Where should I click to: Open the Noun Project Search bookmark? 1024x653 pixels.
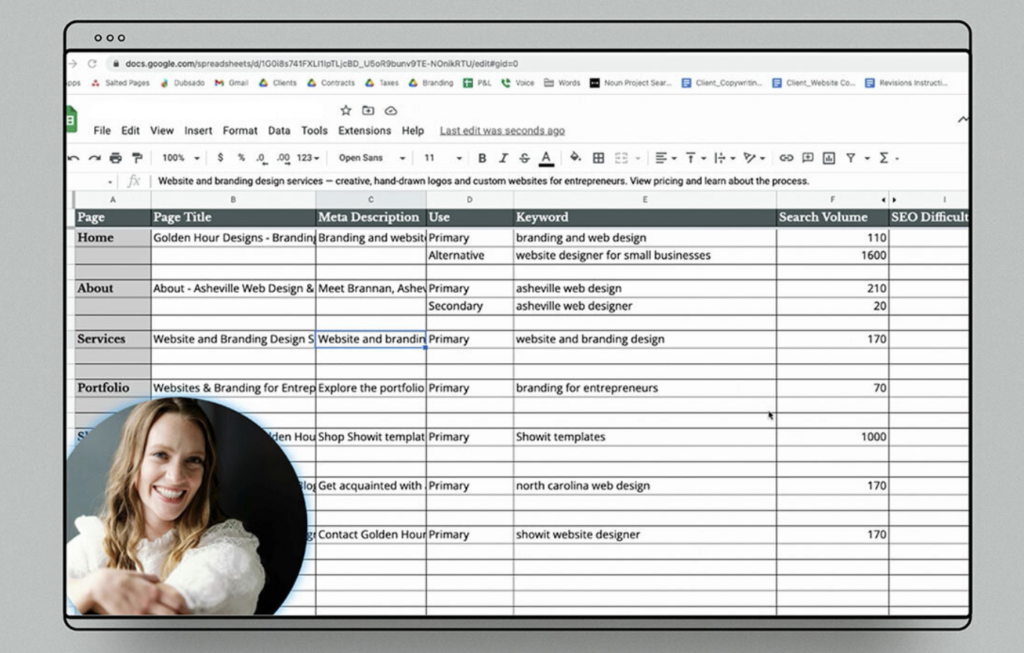(x=630, y=83)
